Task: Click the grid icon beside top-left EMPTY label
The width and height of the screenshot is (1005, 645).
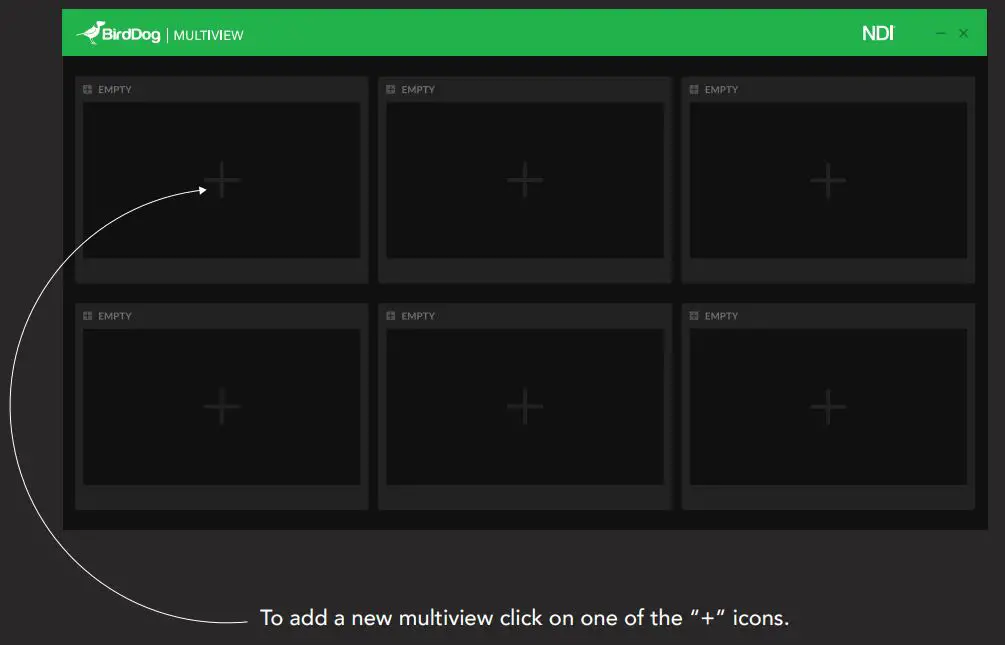Action: pos(86,89)
